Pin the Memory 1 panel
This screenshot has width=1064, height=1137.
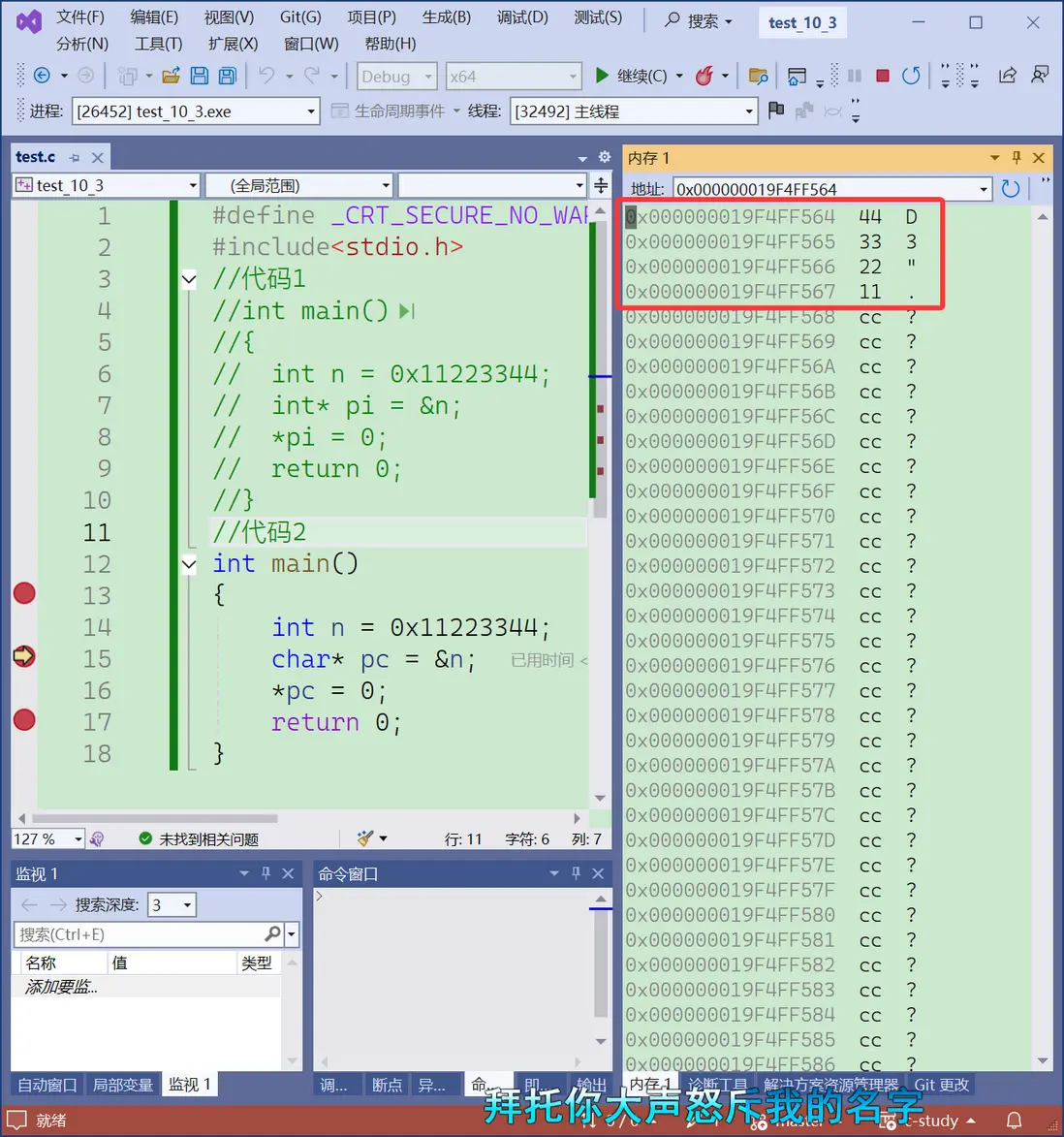tap(1017, 157)
